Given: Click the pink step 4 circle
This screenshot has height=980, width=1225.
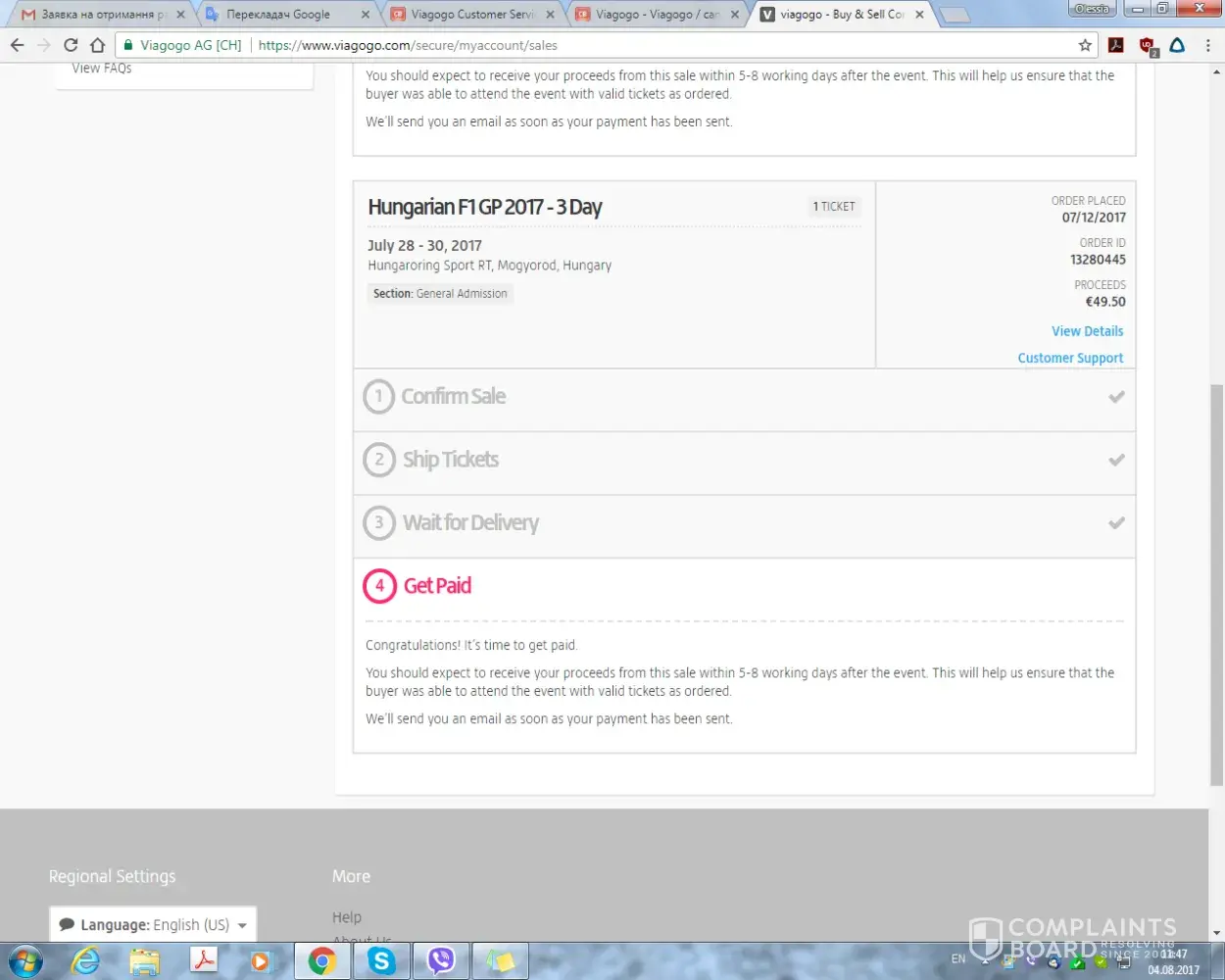Looking at the screenshot, I should click(379, 586).
